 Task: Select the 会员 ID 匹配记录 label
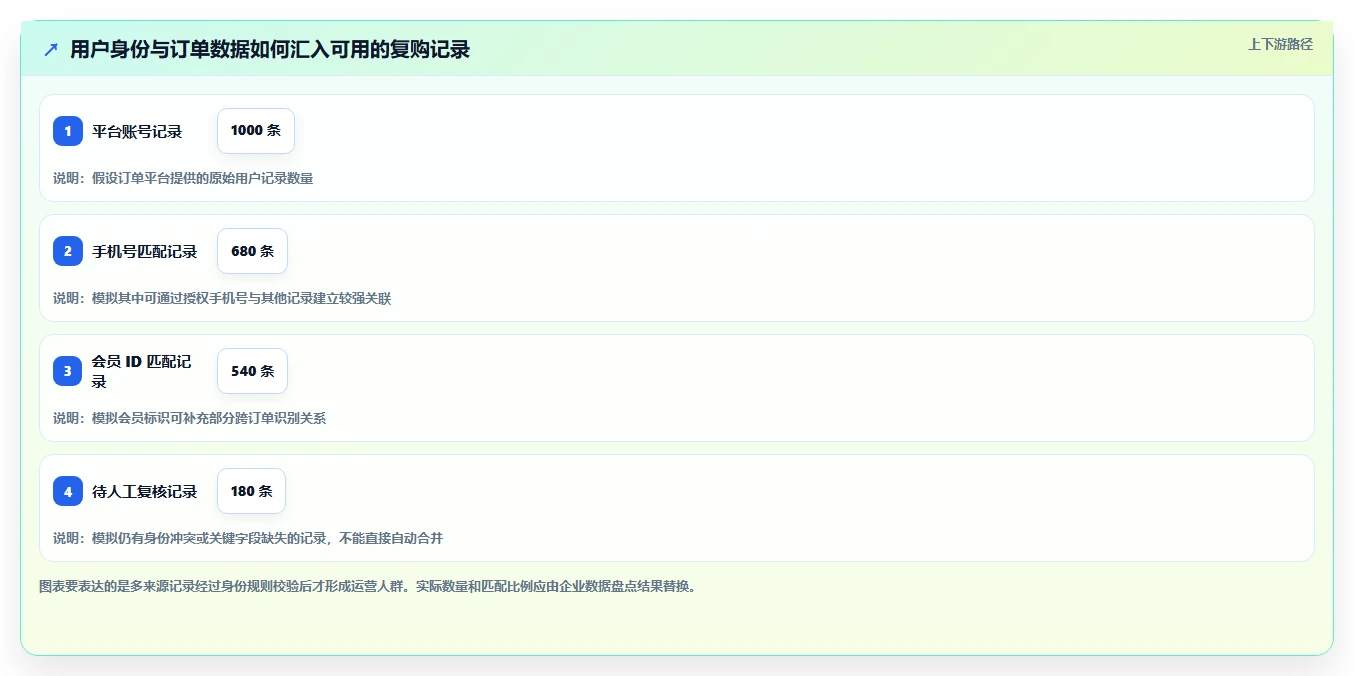coord(142,371)
